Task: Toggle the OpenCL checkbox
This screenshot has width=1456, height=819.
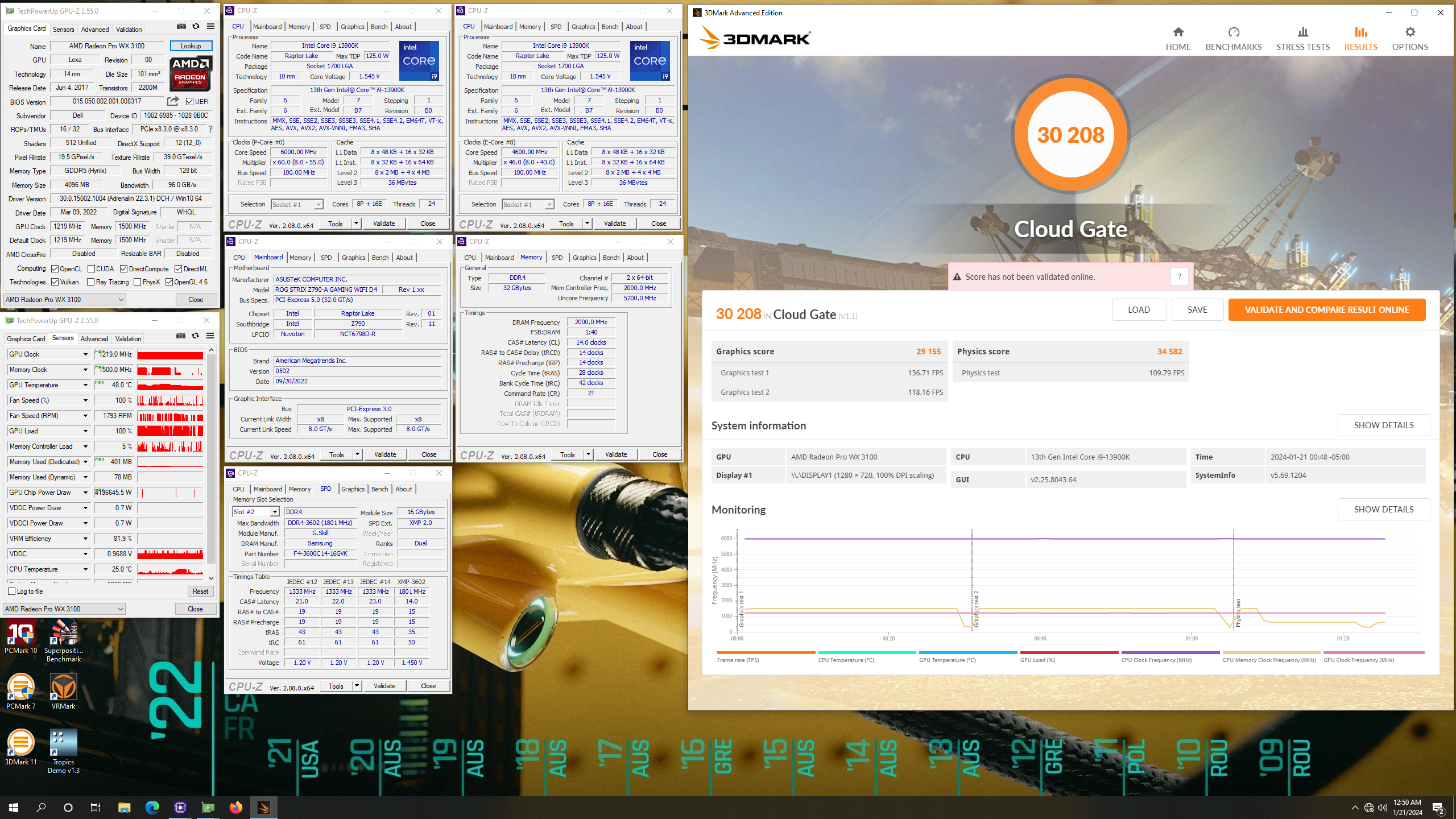Action: pos(55,269)
